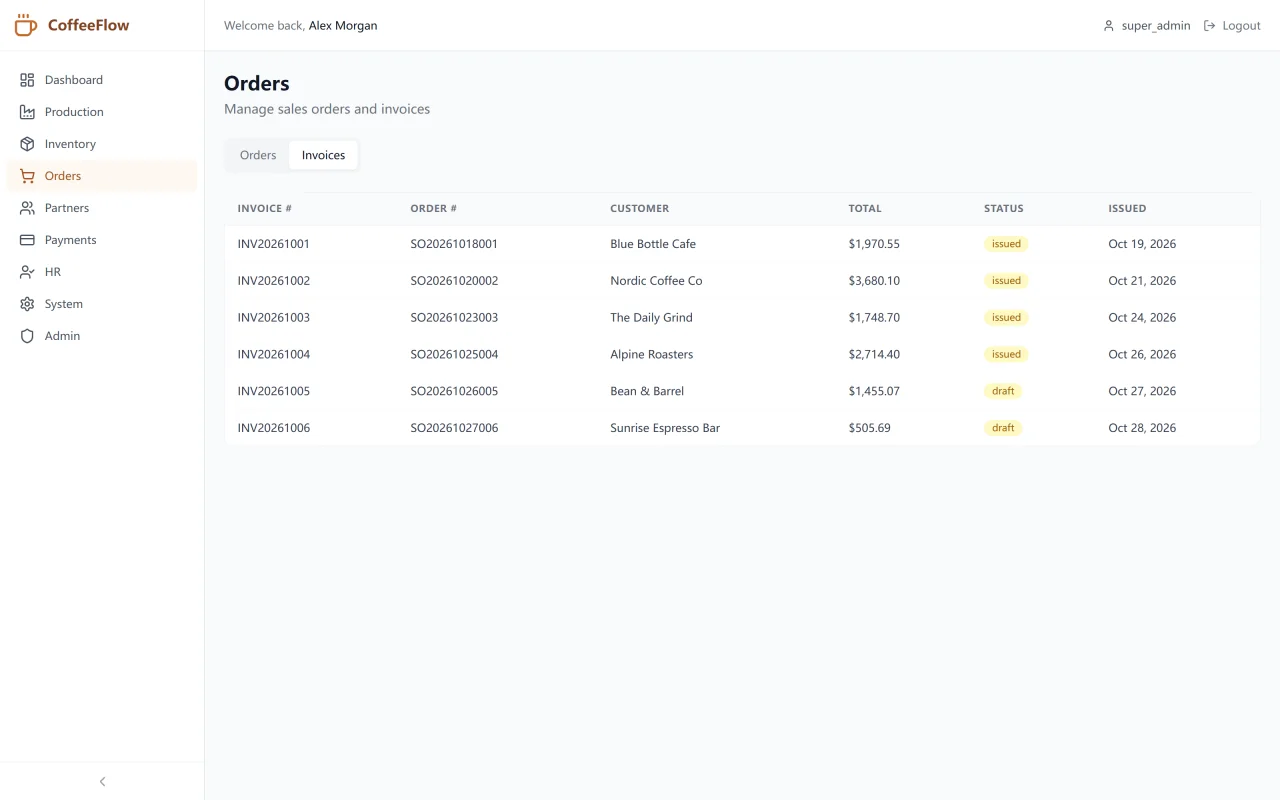Click the Orders shopping cart icon
1280x800 pixels.
coord(27,176)
